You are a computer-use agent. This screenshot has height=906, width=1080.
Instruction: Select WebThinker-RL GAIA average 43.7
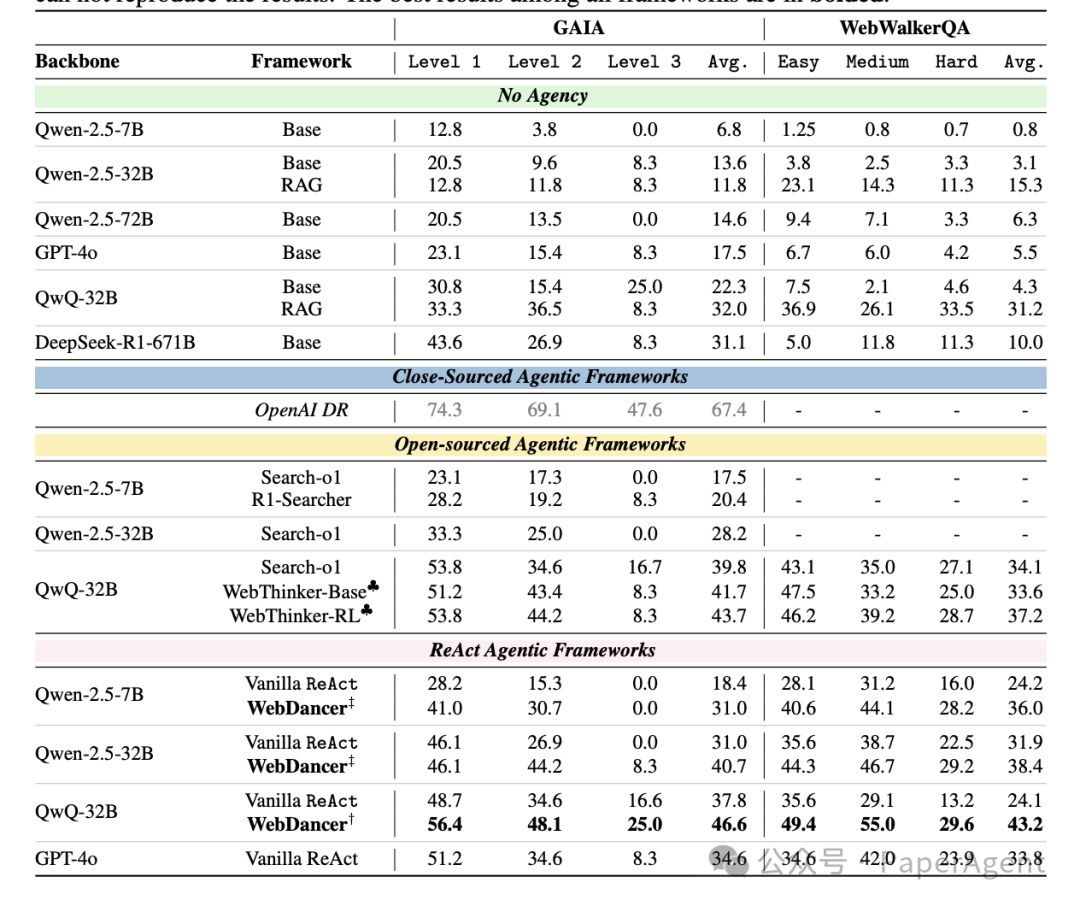click(729, 616)
